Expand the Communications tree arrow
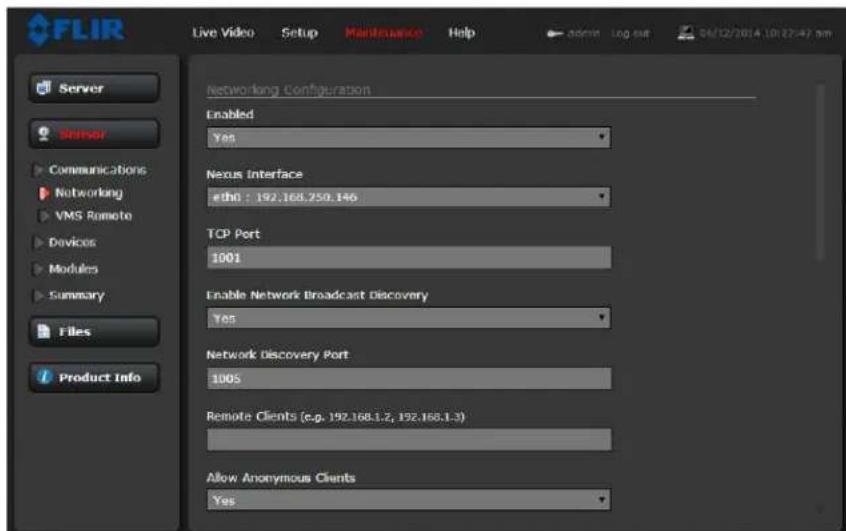The image size is (846, 531). (x=38, y=170)
